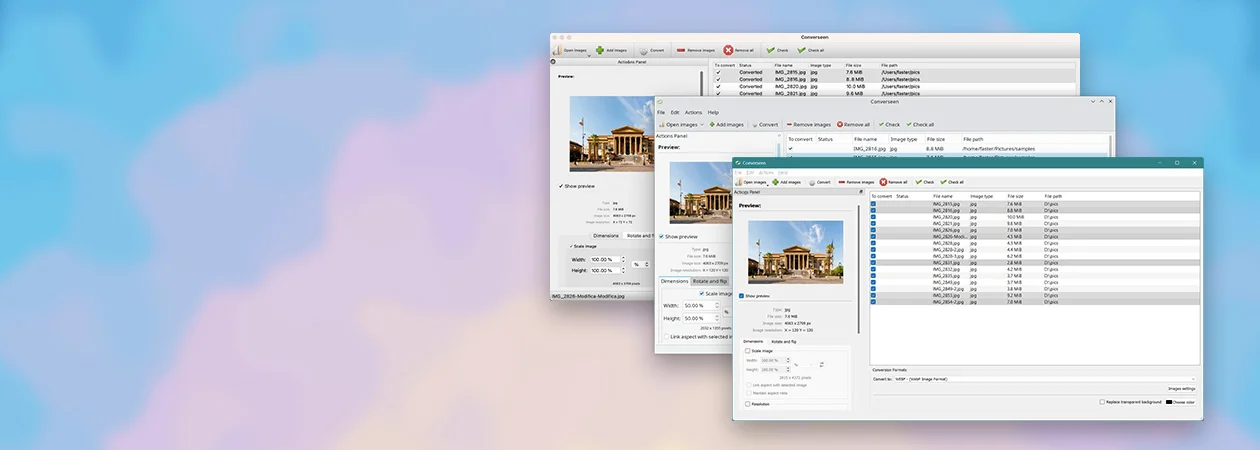
Task: Open the Edit menu in the middle window
Action: [675, 112]
